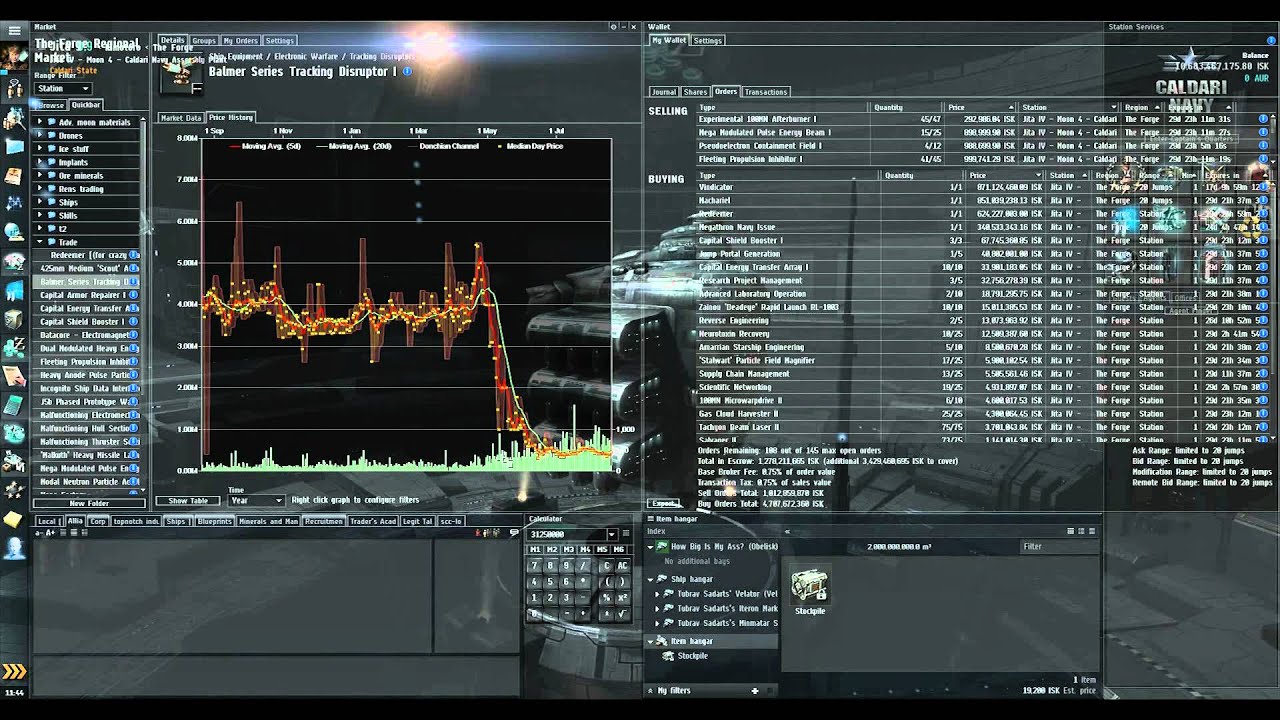1280x720 pixels.
Task: Select Stockpile in the hangar tree
Action: [x=693, y=656]
